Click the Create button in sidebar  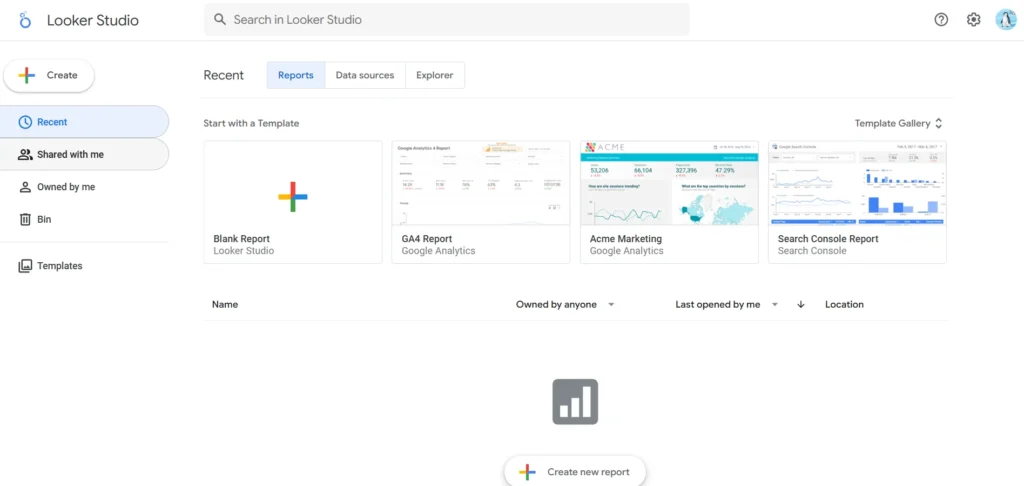click(x=49, y=75)
